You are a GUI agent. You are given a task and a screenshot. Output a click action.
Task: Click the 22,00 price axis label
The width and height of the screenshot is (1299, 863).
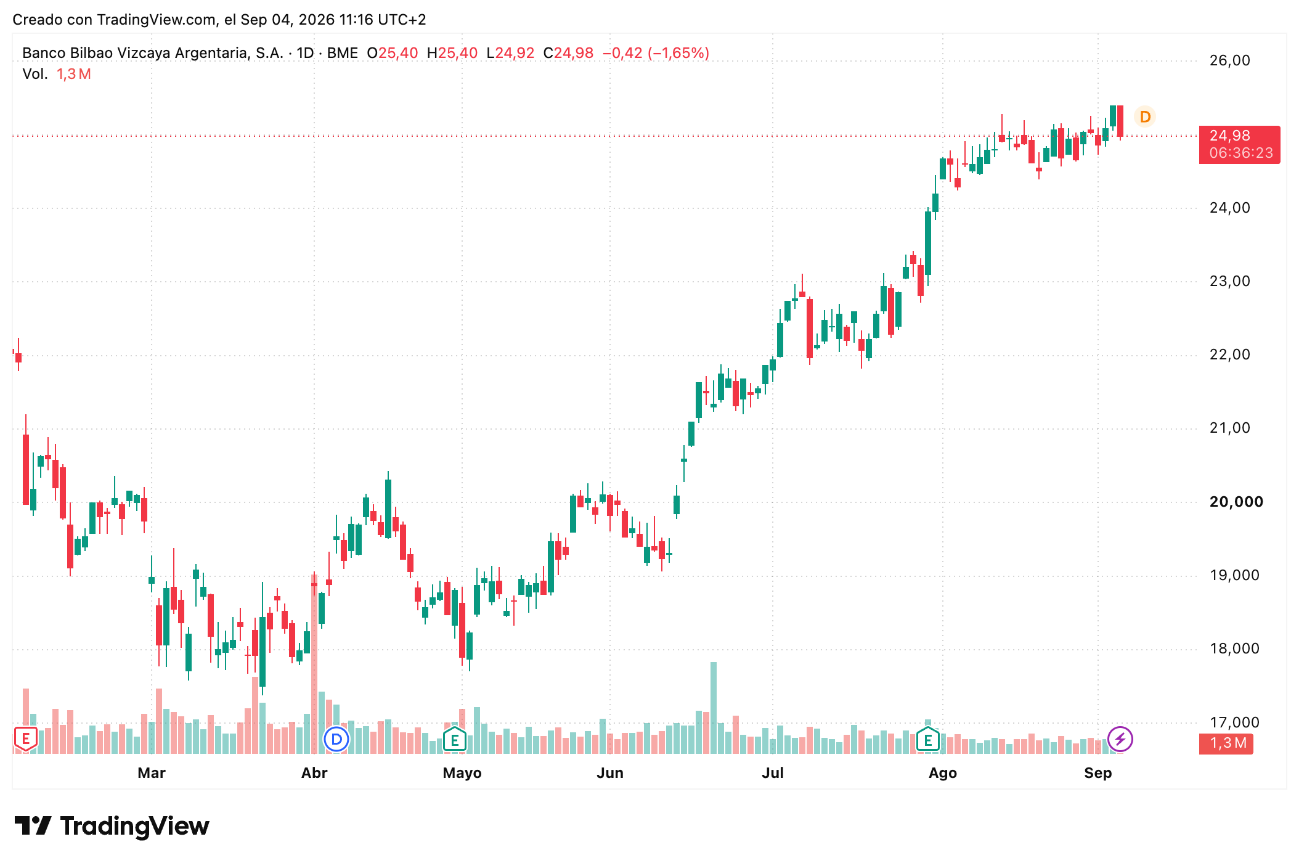point(1230,355)
